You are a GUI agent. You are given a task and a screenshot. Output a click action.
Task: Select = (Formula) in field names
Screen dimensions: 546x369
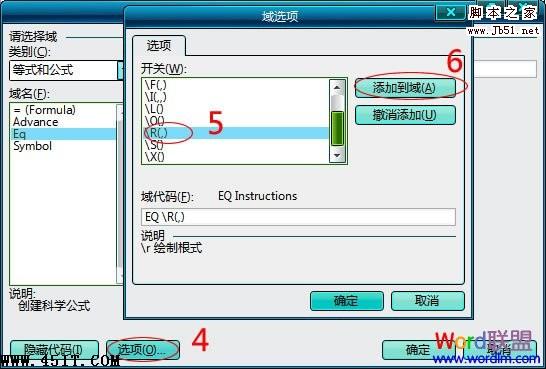pyautogui.click(x=63, y=110)
